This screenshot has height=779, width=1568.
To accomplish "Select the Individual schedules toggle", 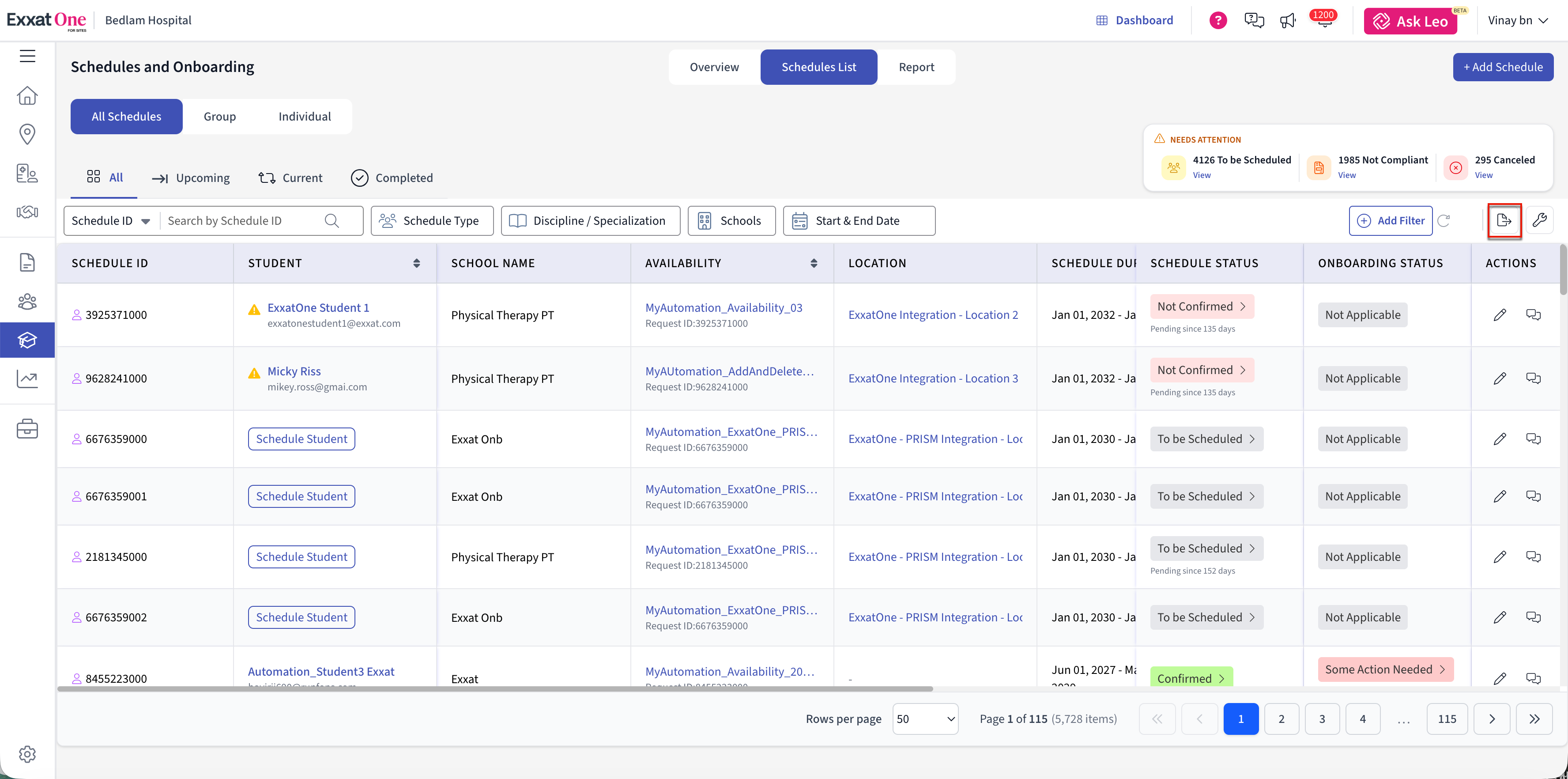I will (x=305, y=116).
